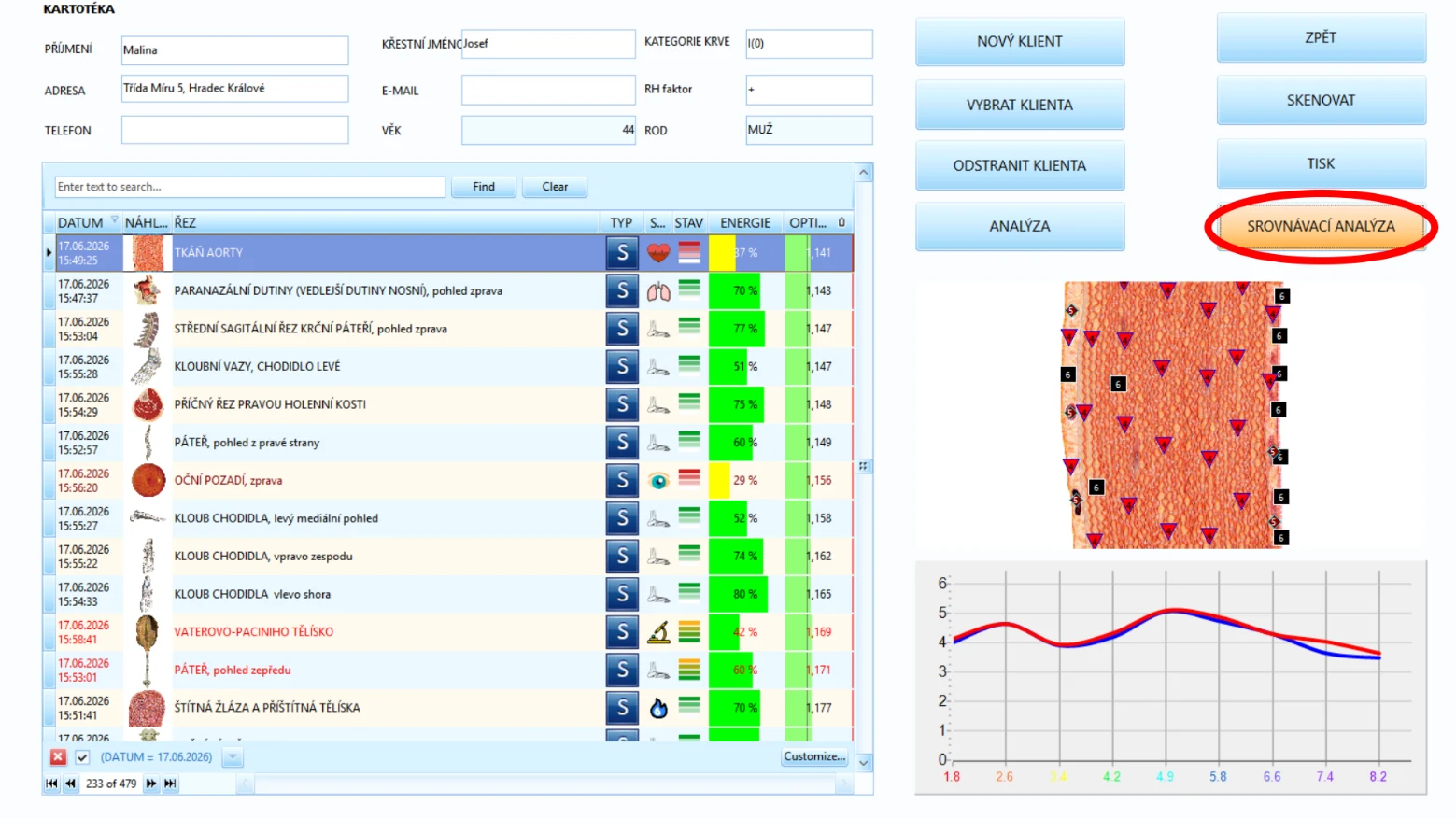This screenshot has height=819, width=1456.
Task: Sort the list by the ENERGIE column
Action: point(745,223)
